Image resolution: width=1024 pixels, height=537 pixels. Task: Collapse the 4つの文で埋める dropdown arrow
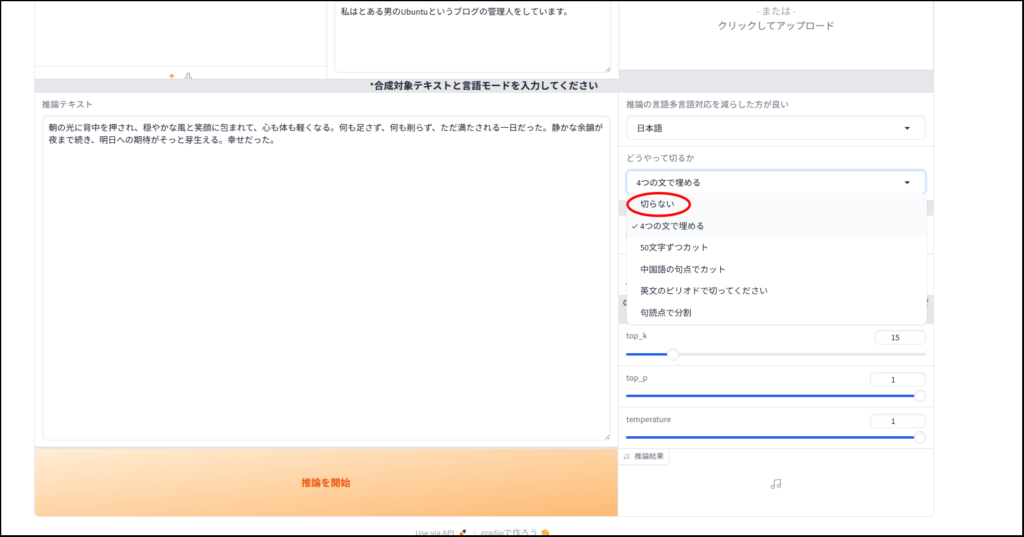tap(907, 183)
